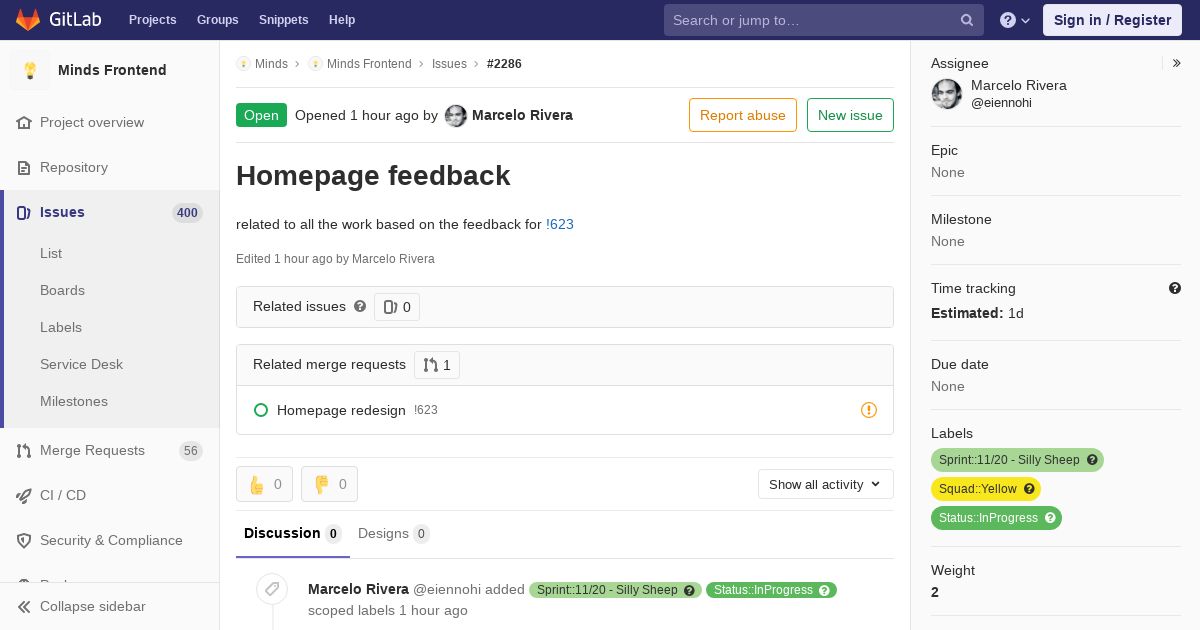Open the Service Desk page

tap(81, 365)
